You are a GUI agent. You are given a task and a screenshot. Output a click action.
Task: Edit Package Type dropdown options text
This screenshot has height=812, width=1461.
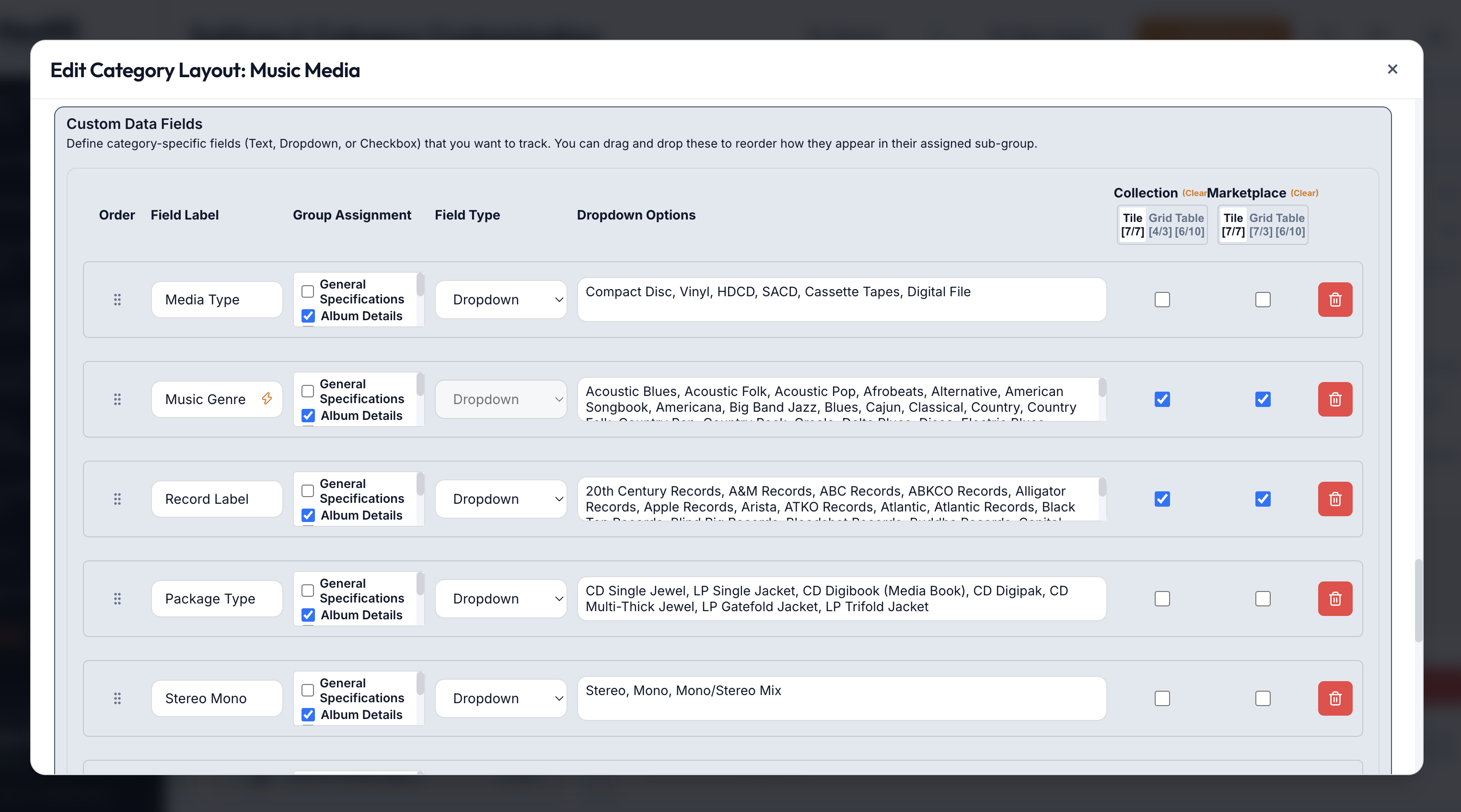(842, 599)
